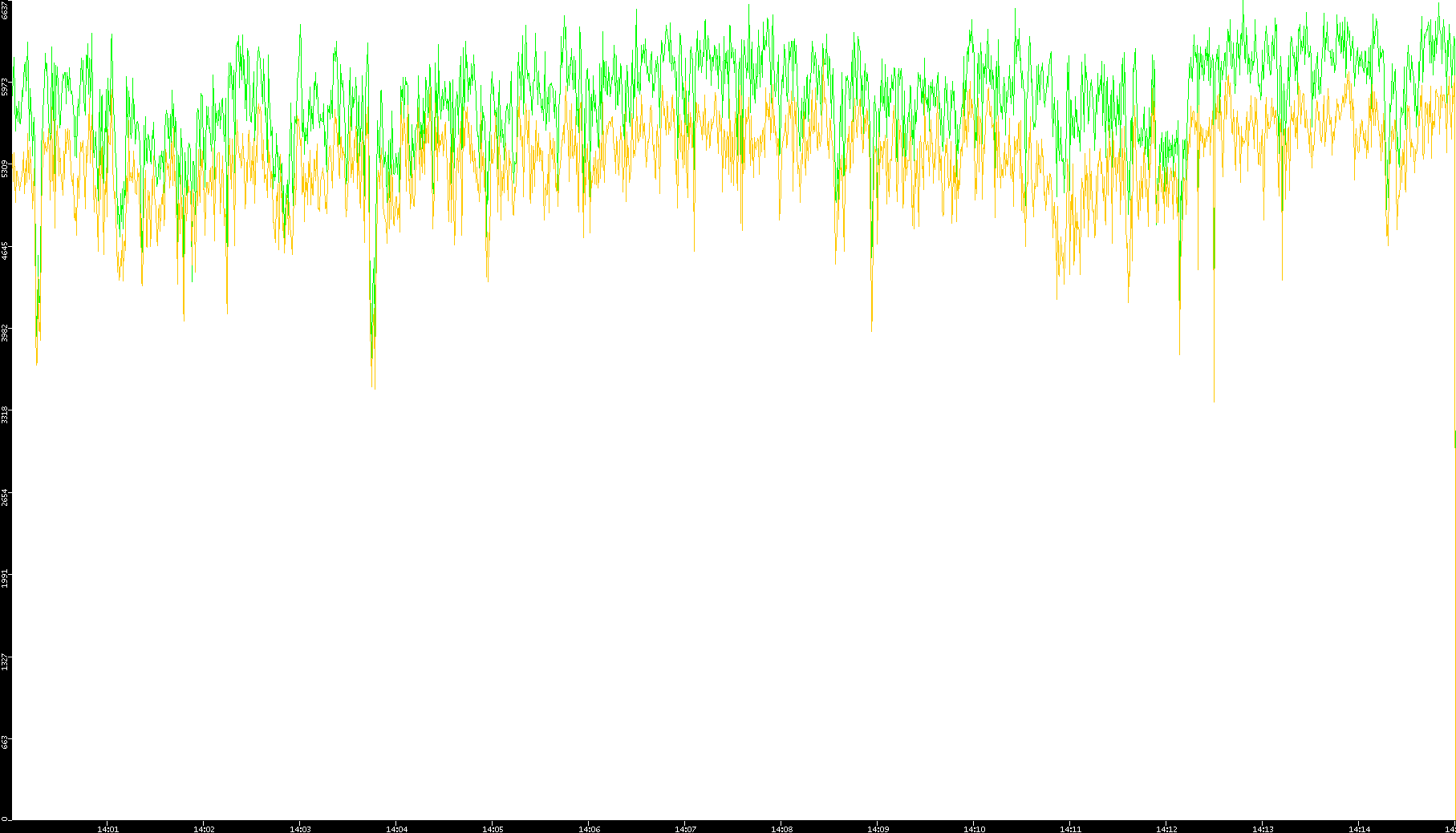
Task: Select the 14:10 time axis marker
Action: [x=974, y=829]
